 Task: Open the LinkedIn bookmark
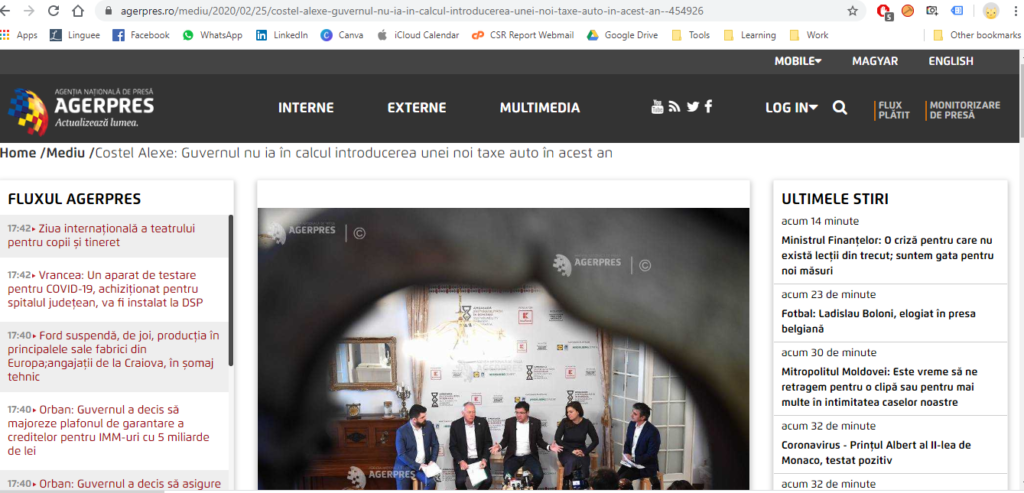click(281, 35)
